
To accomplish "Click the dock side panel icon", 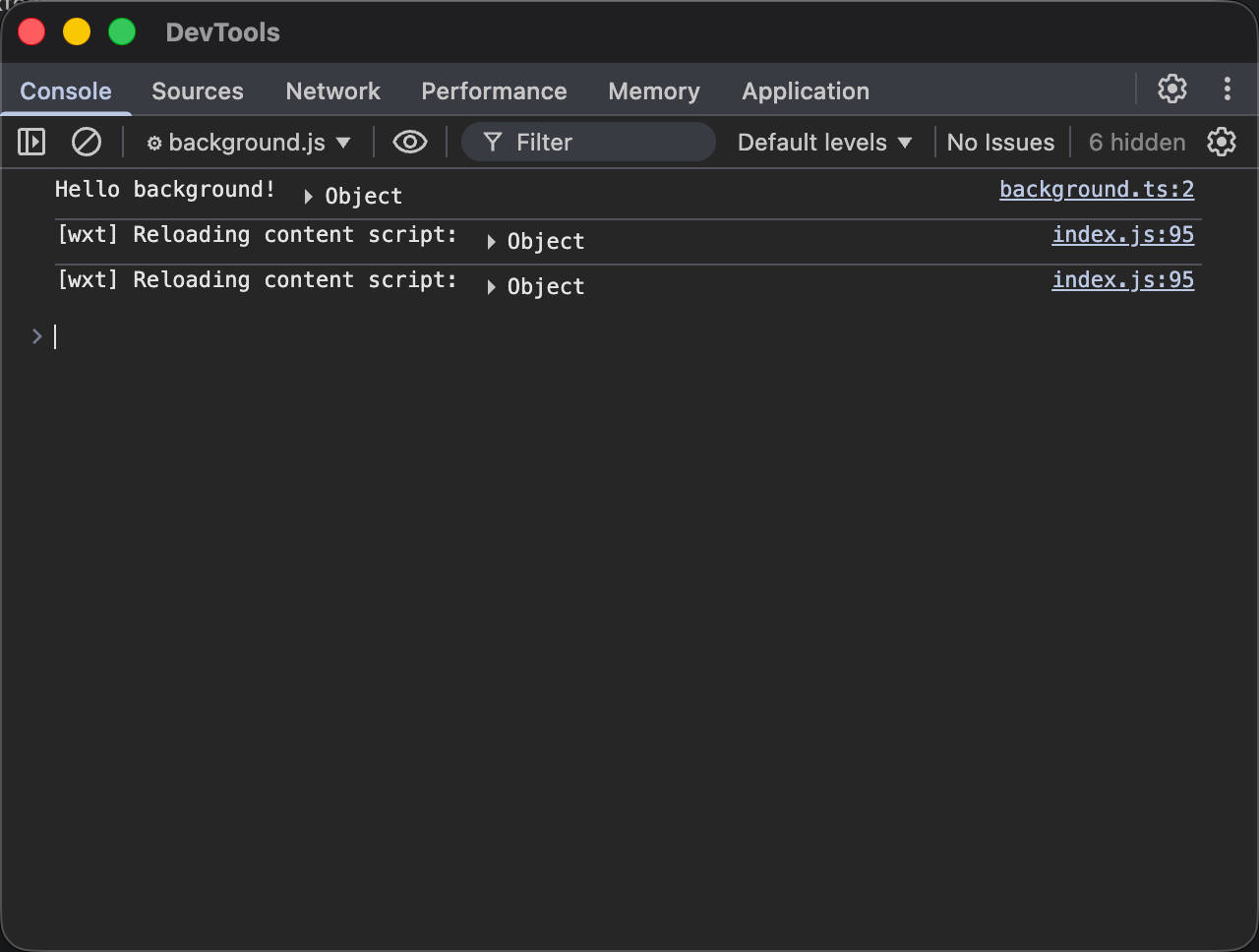I will click(30, 142).
